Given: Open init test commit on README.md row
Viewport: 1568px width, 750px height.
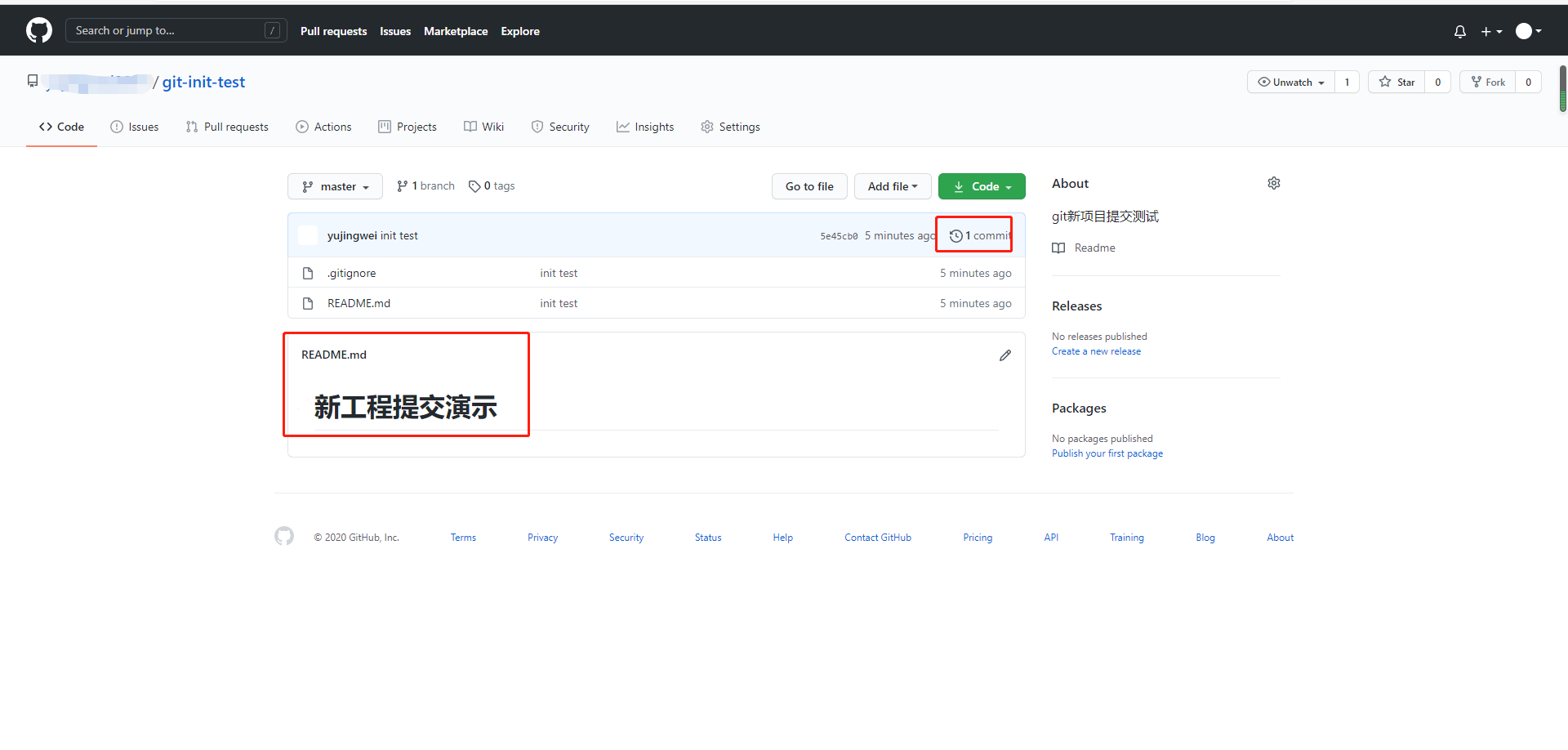Looking at the screenshot, I should [x=559, y=303].
